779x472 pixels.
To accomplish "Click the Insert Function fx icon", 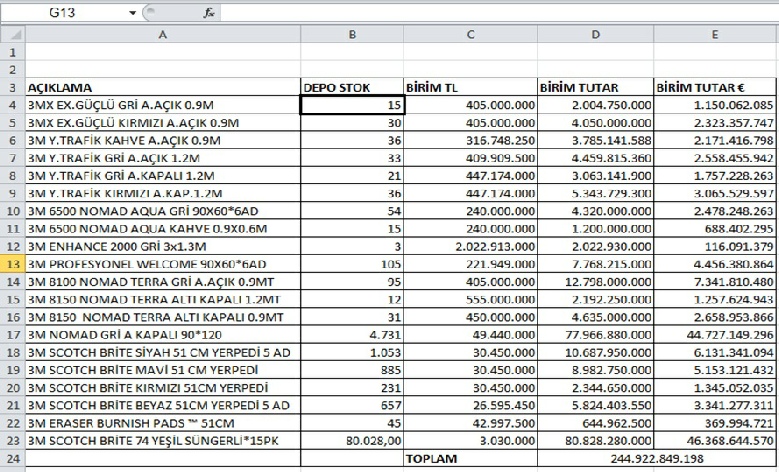I will coord(209,13).
